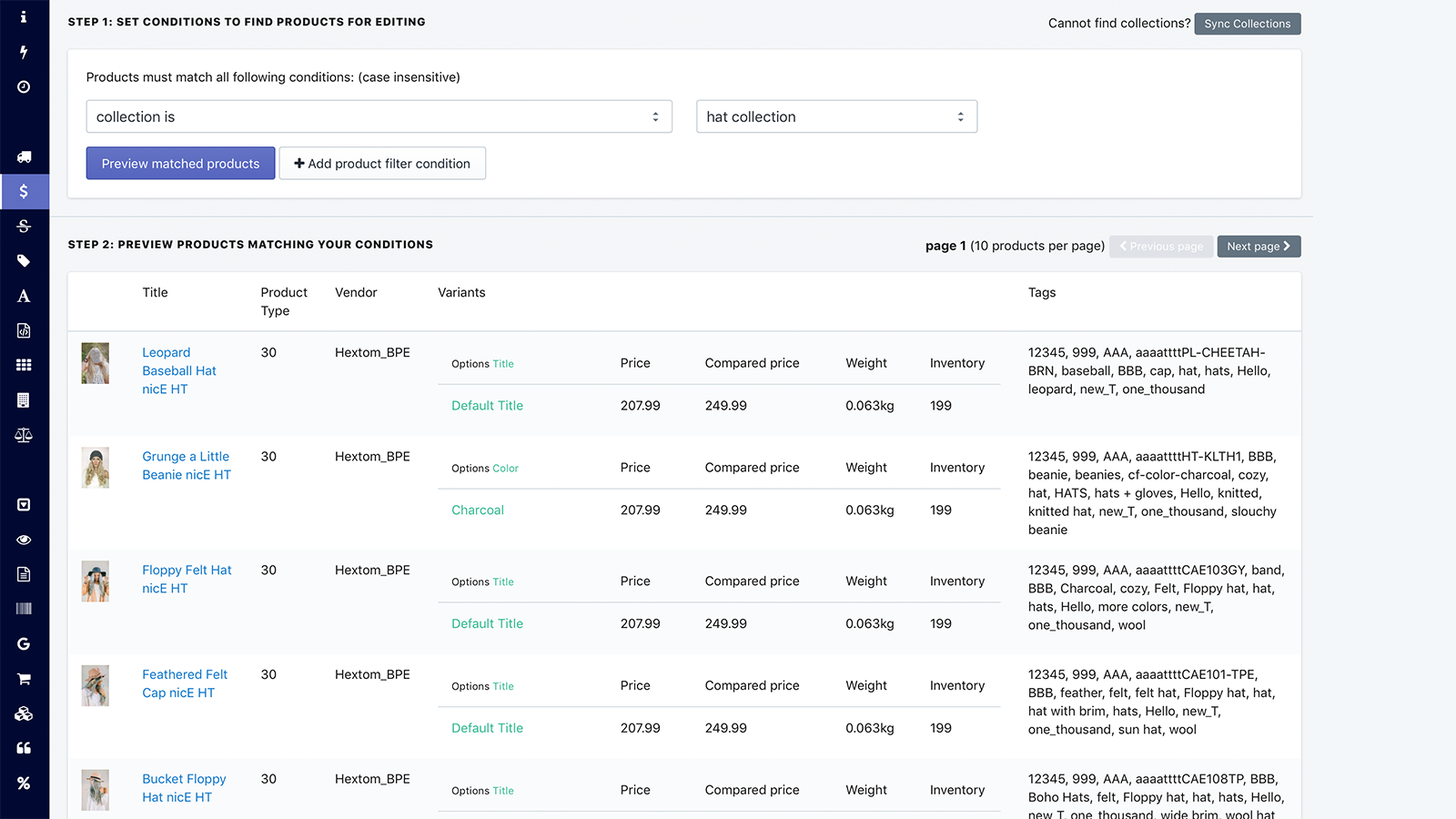Toggle the checkbox icon in the sidebar
The height and width of the screenshot is (819, 1456).
(24, 504)
